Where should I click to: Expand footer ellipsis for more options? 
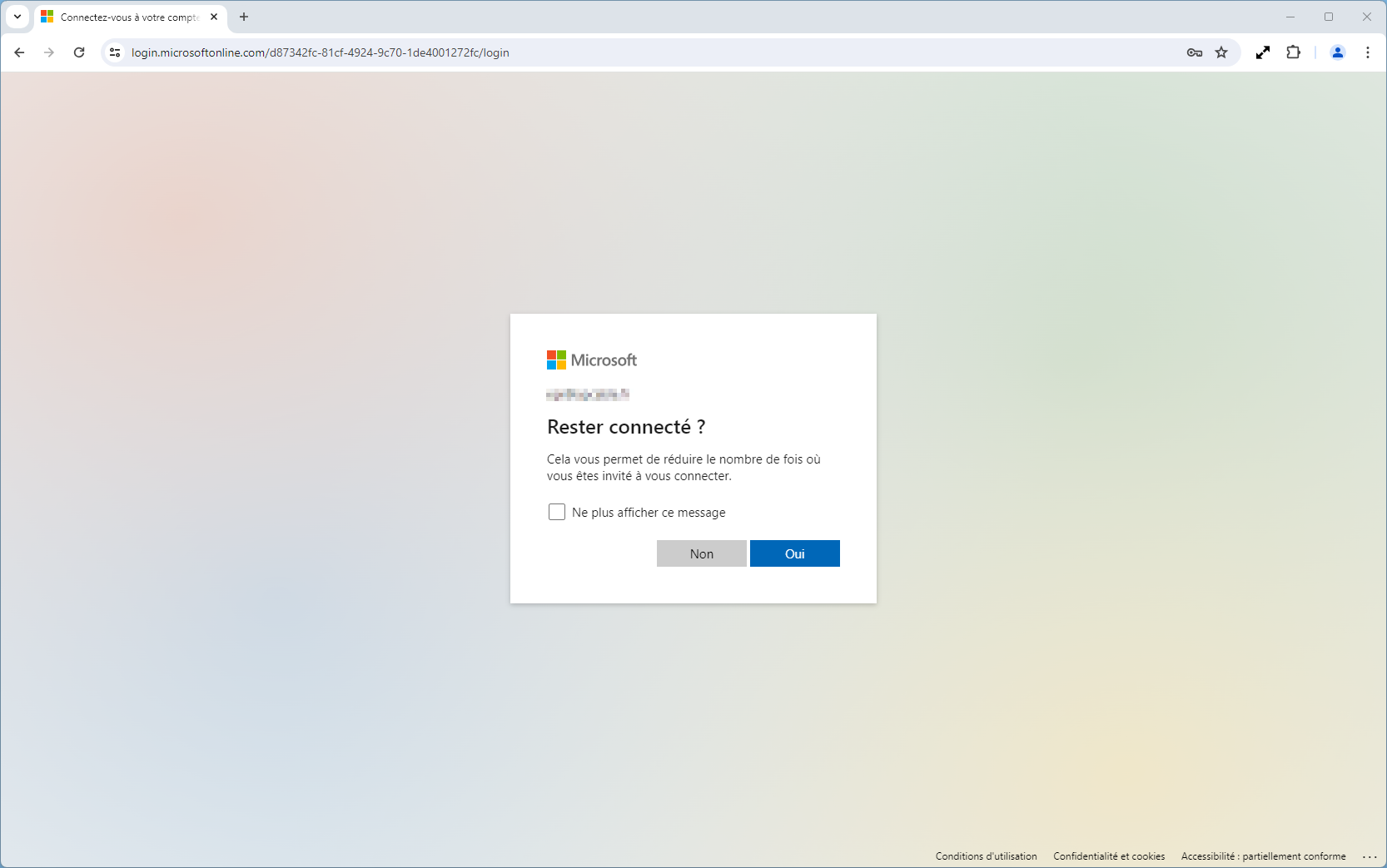pos(1370,856)
